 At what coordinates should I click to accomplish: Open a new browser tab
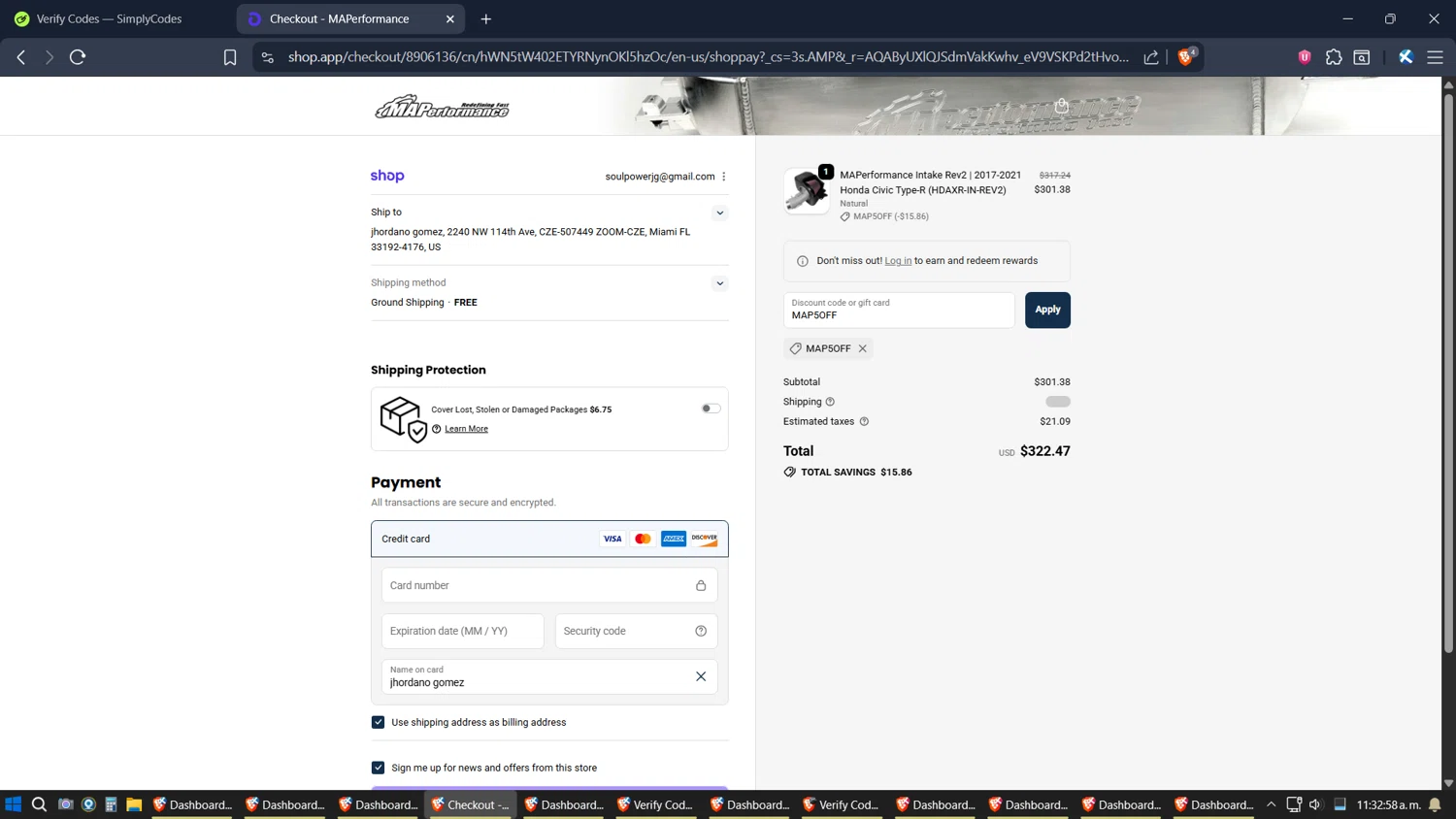click(486, 18)
